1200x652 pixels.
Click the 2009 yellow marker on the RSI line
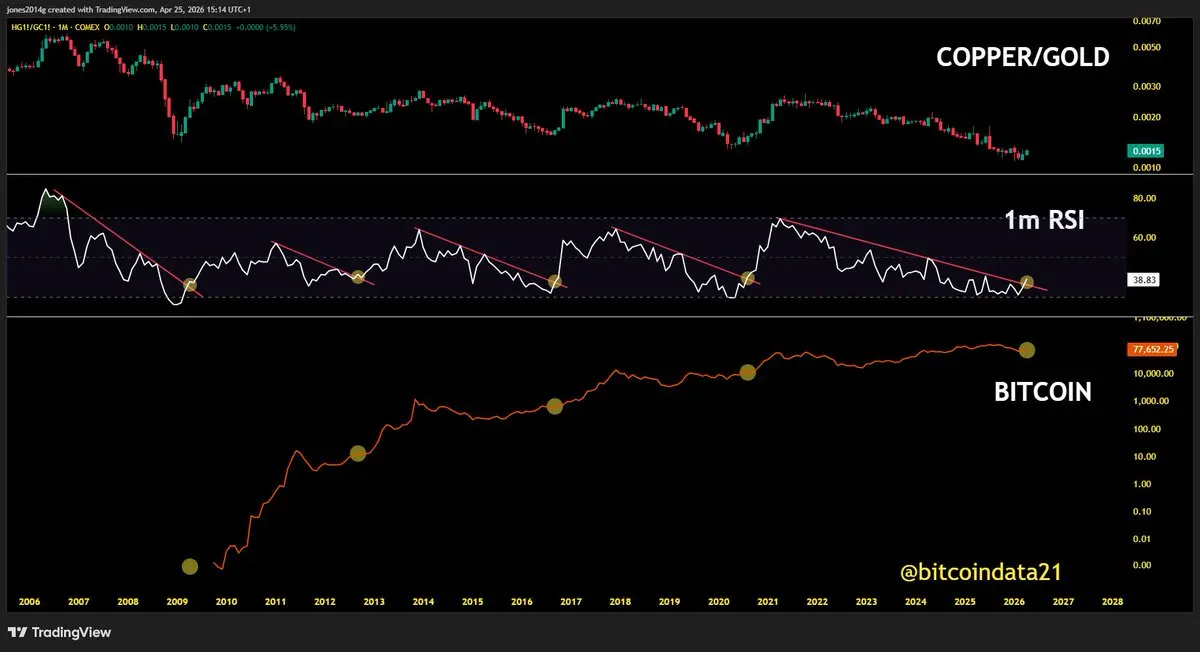click(x=190, y=286)
